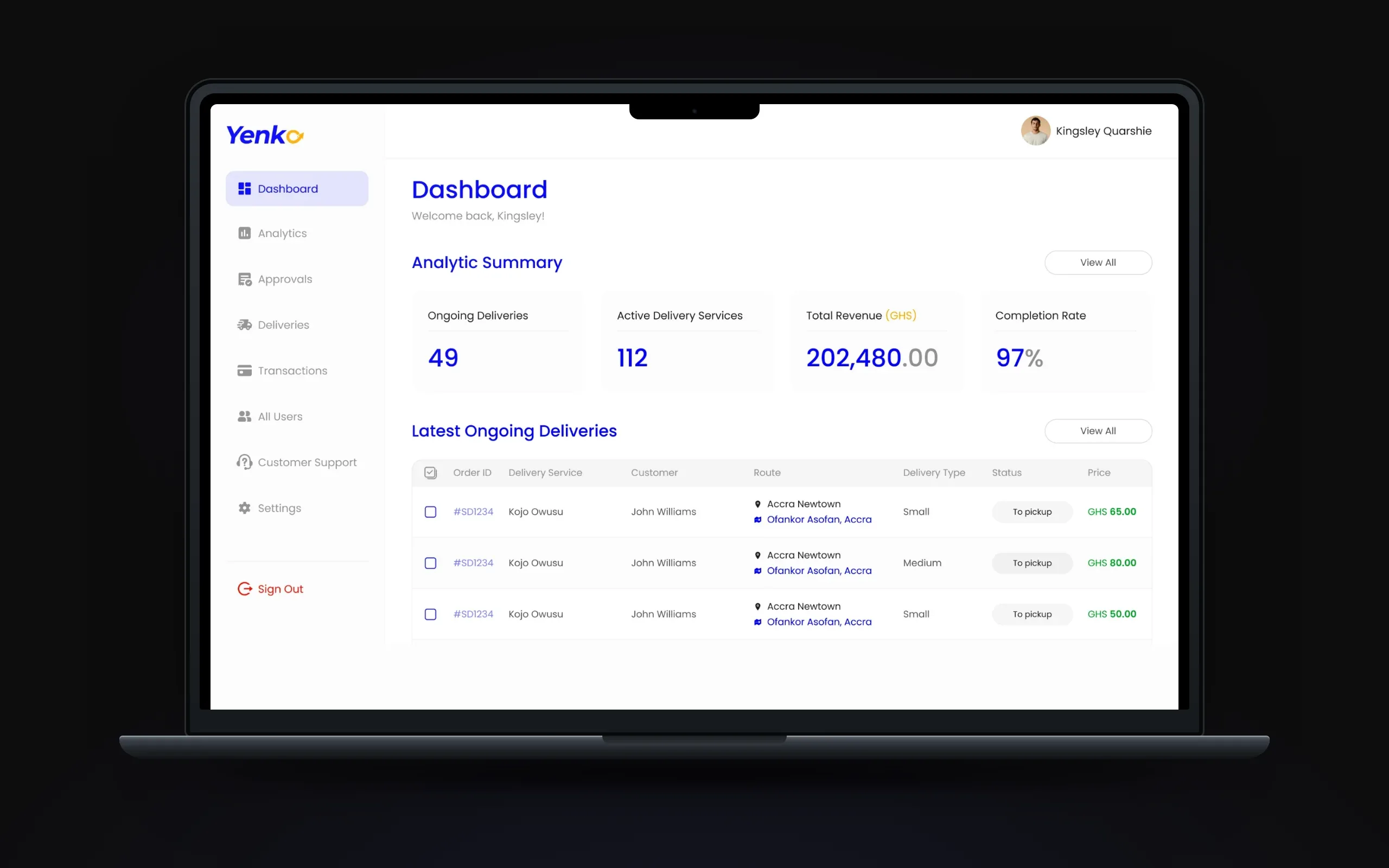Open the Analytics menu item

tap(297, 233)
